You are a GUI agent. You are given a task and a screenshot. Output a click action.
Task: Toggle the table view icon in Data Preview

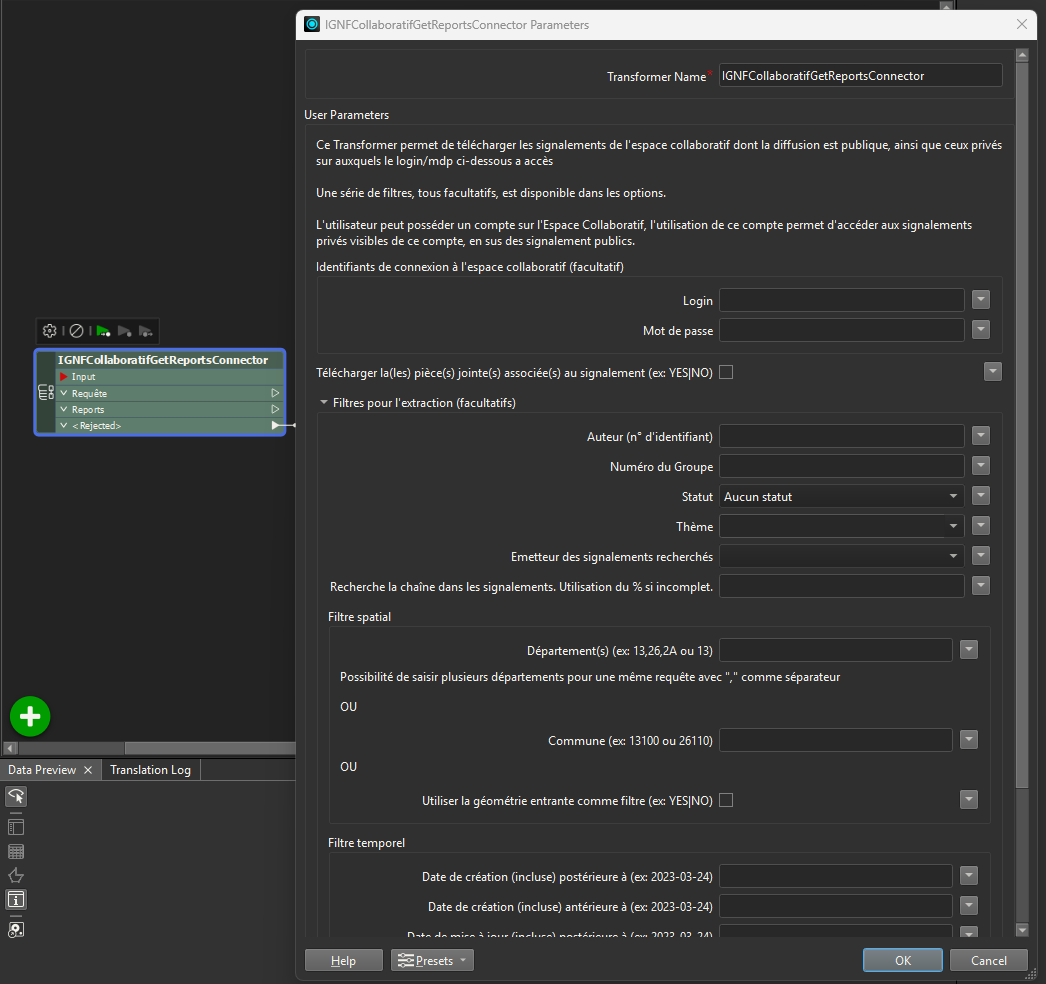point(16,852)
